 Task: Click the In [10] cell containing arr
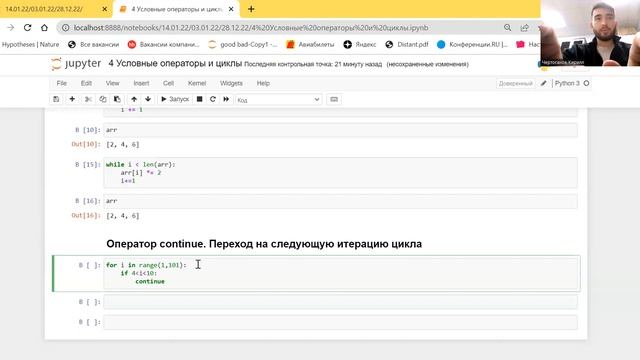(x=340, y=130)
